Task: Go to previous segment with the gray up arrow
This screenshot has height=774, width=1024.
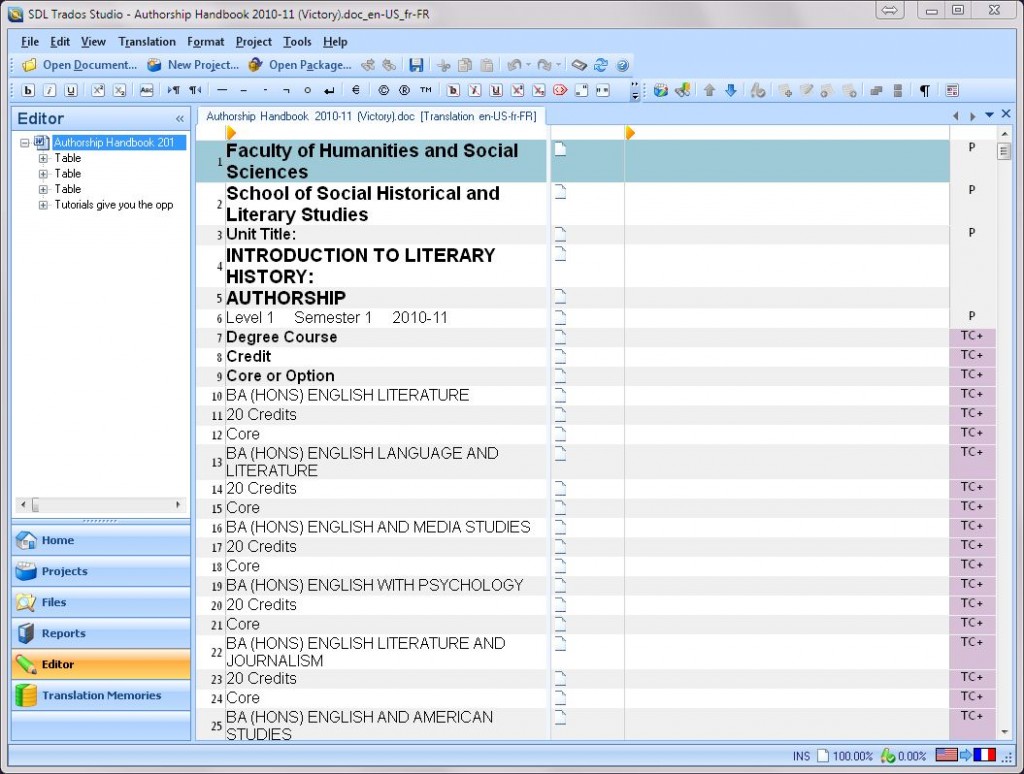Action: coord(709,91)
